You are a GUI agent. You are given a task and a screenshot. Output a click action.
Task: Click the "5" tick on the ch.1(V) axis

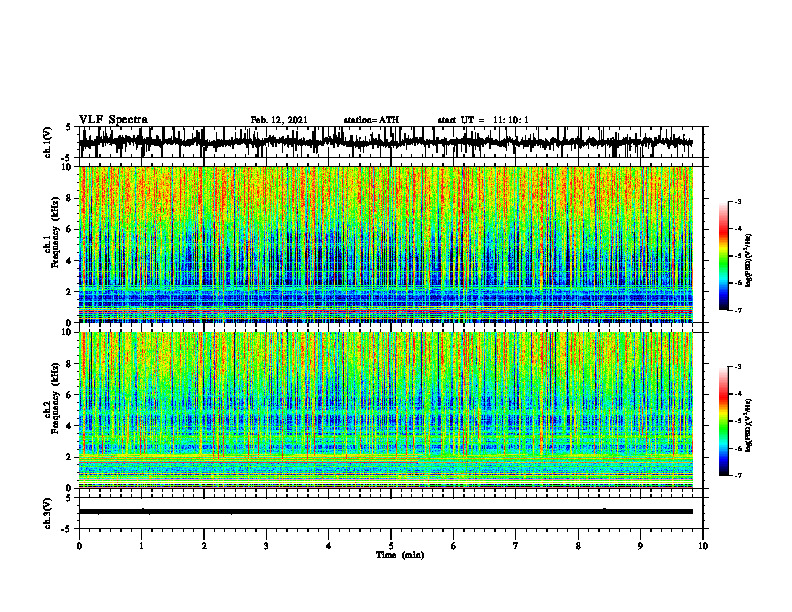pyautogui.click(x=69, y=127)
